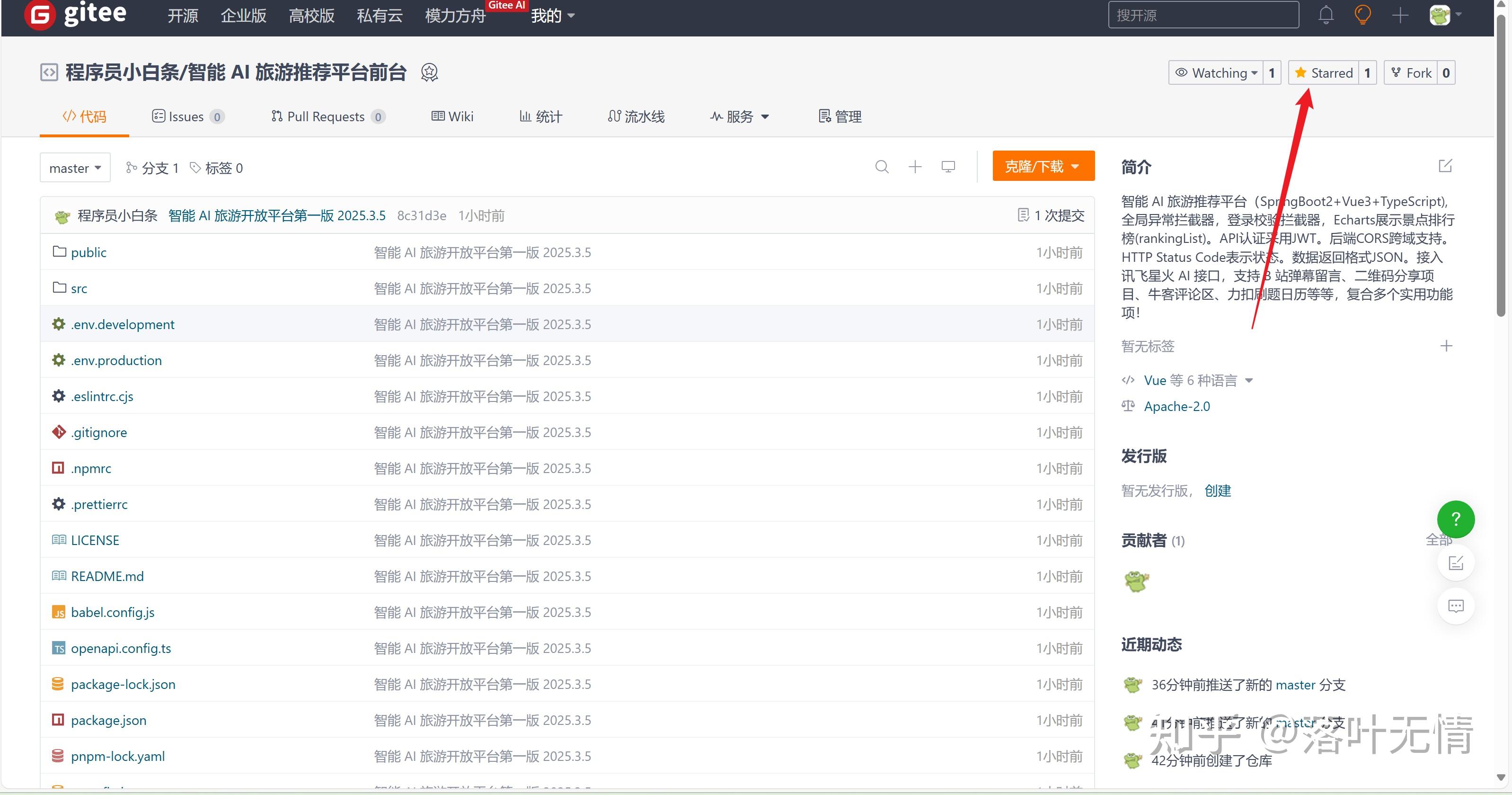Click the edit pencil icon beside 简介
This screenshot has height=795, width=1512.
(x=1445, y=166)
